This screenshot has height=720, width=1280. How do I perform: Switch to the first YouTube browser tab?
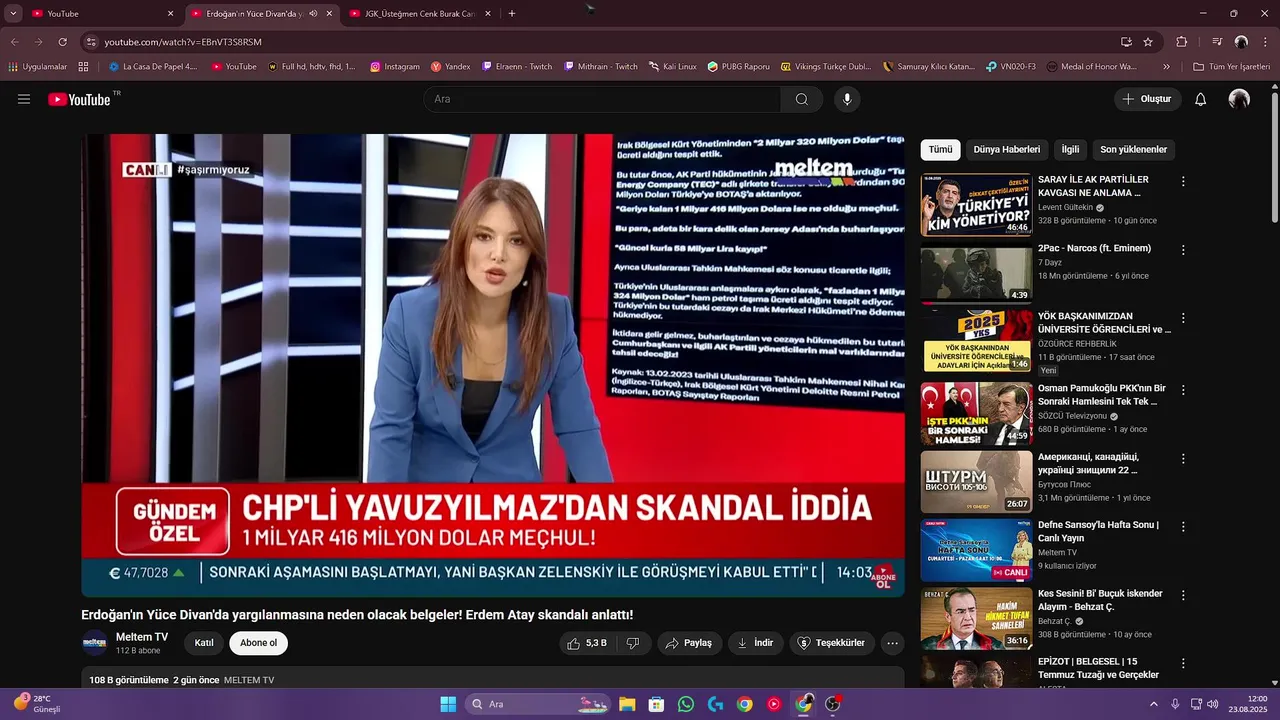click(x=100, y=14)
